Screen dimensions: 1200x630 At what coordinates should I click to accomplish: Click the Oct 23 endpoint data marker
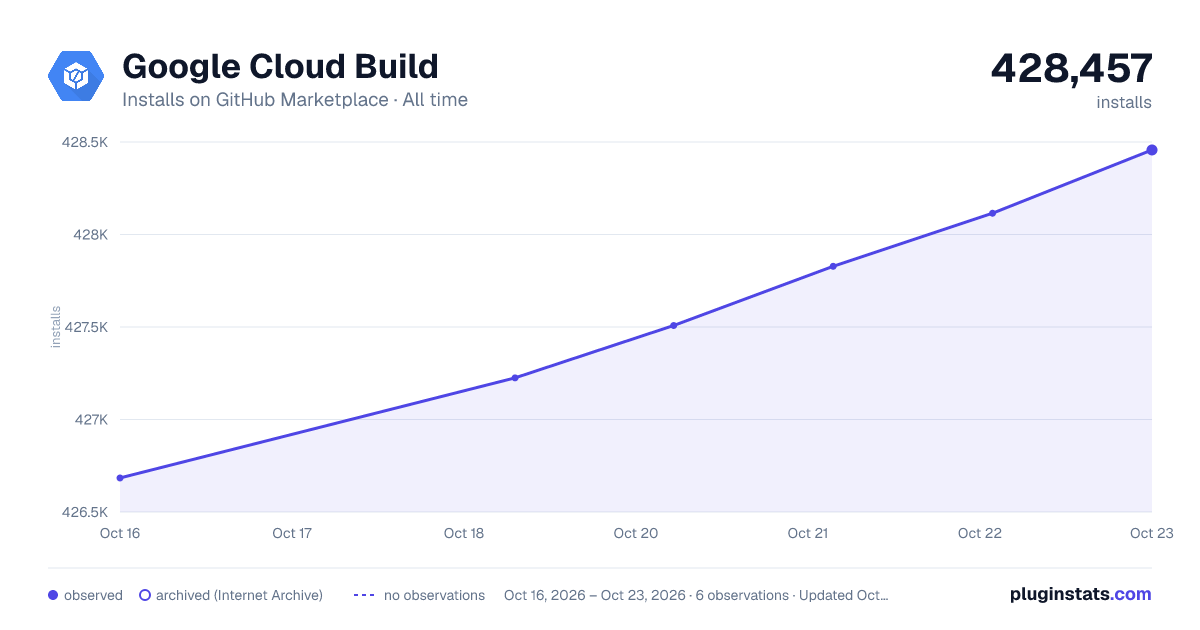[1152, 150]
